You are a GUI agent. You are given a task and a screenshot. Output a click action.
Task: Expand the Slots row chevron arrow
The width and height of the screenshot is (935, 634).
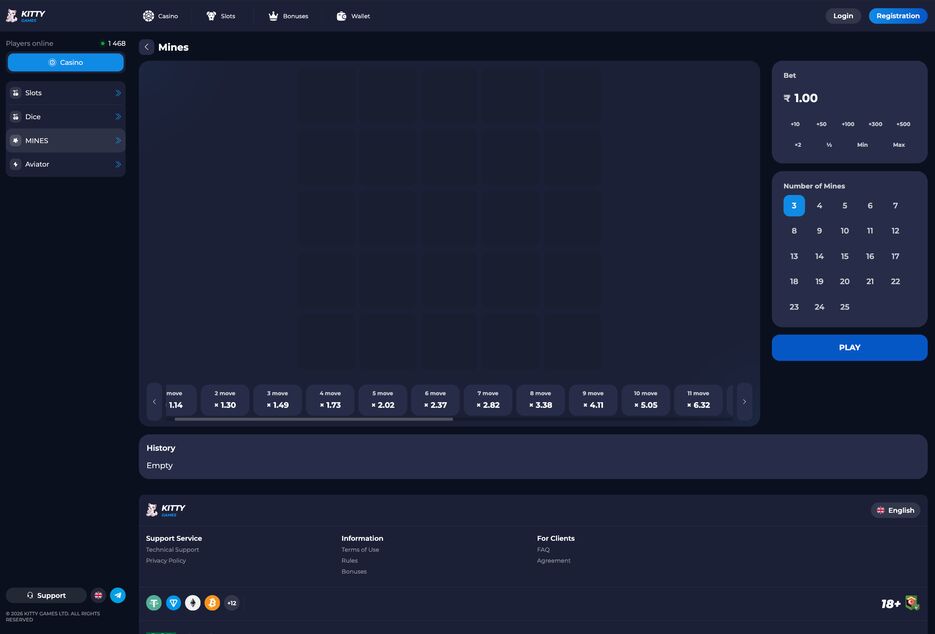point(118,93)
